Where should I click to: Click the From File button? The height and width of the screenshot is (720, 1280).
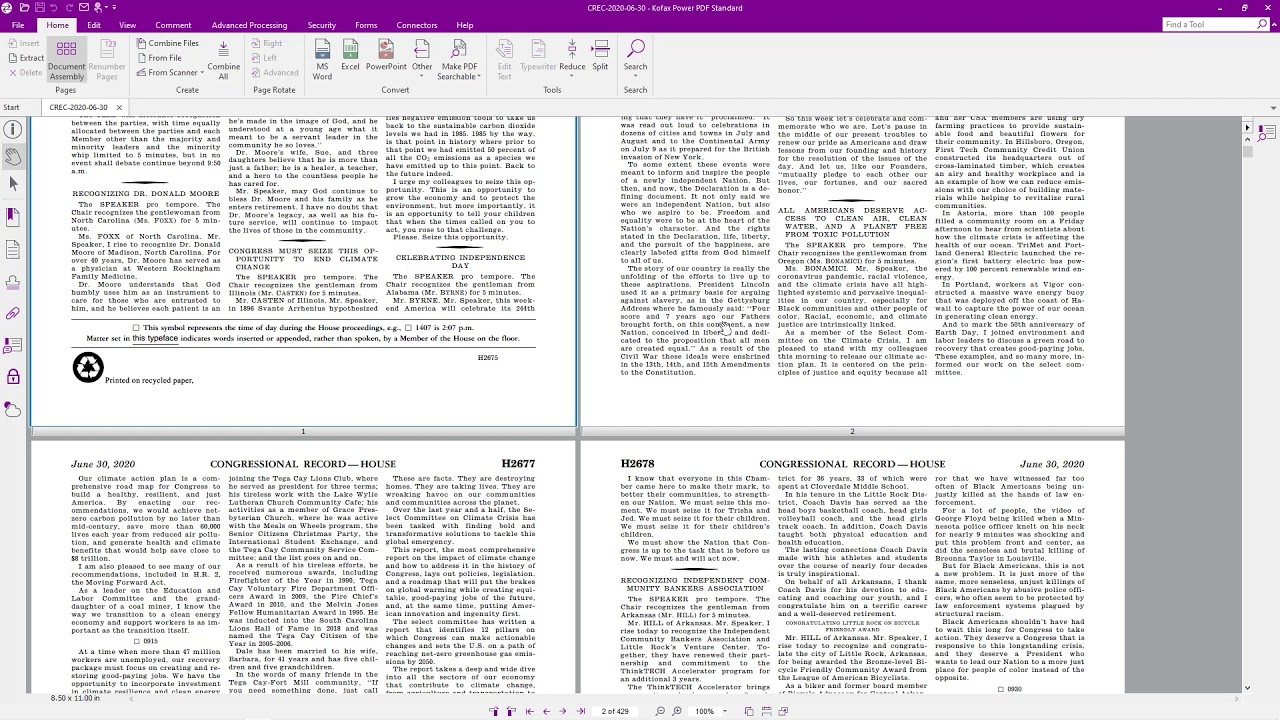tap(158, 58)
